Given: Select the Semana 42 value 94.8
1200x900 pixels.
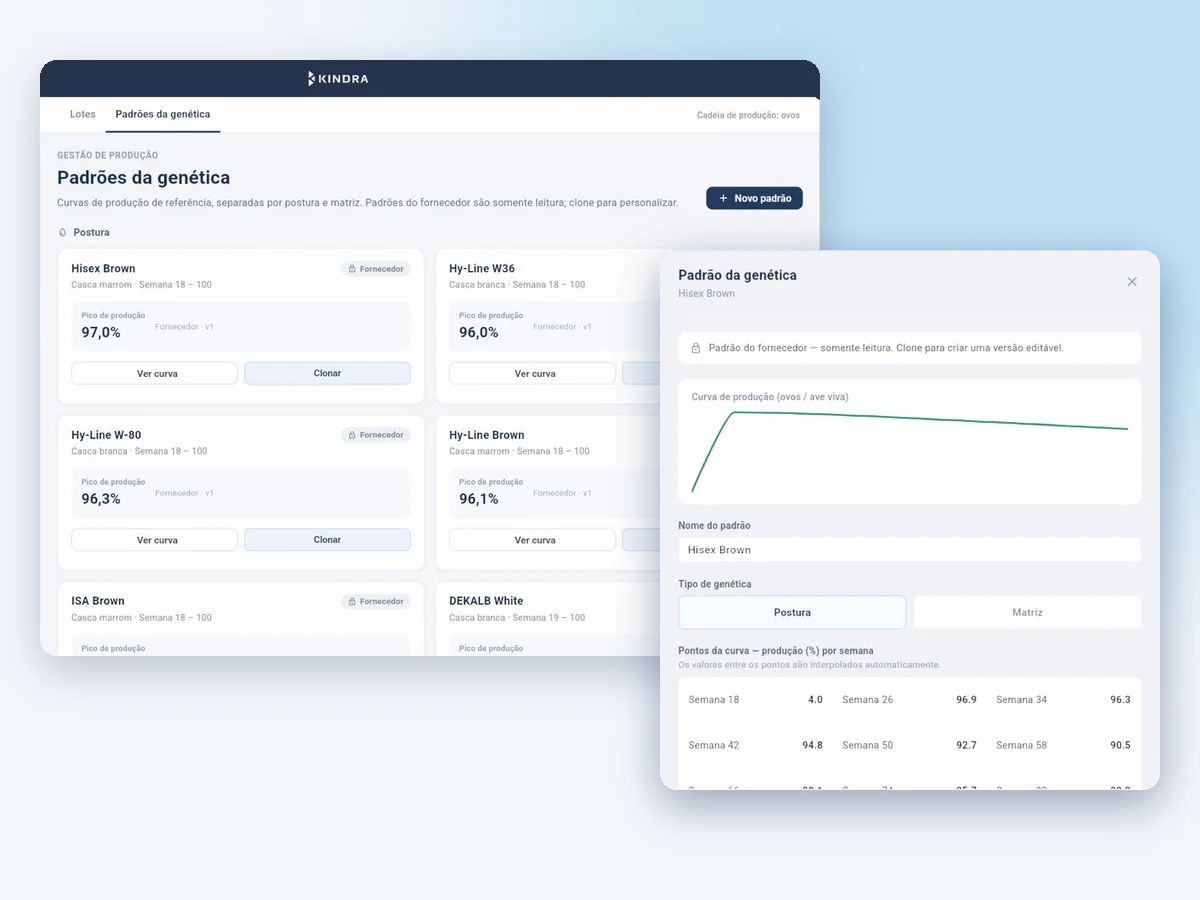Looking at the screenshot, I should 812,745.
